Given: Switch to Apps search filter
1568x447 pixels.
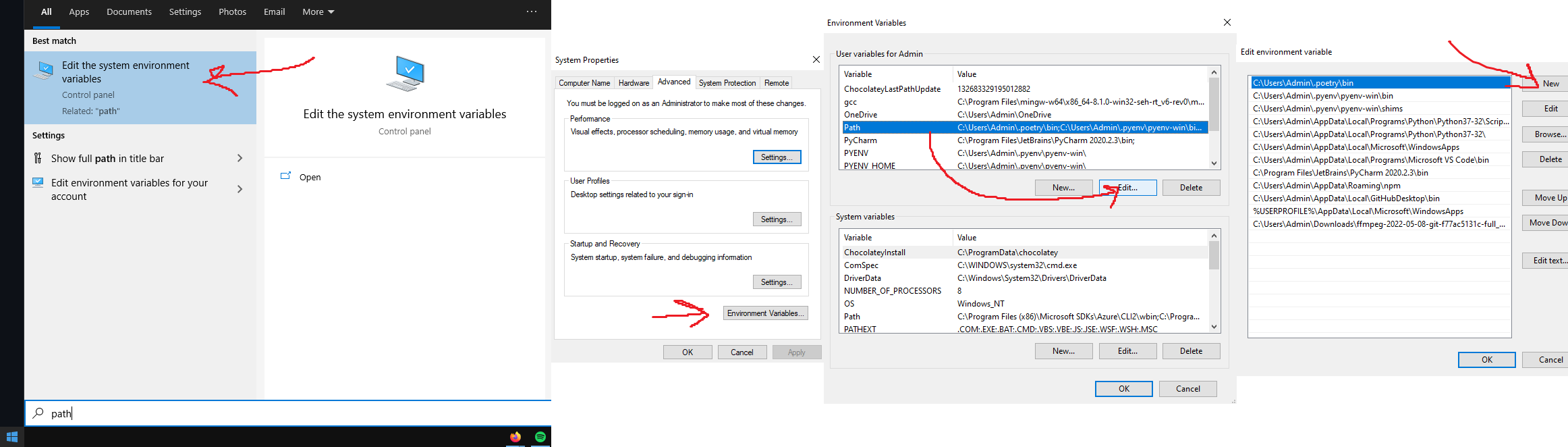Looking at the screenshot, I should [x=79, y=11].
